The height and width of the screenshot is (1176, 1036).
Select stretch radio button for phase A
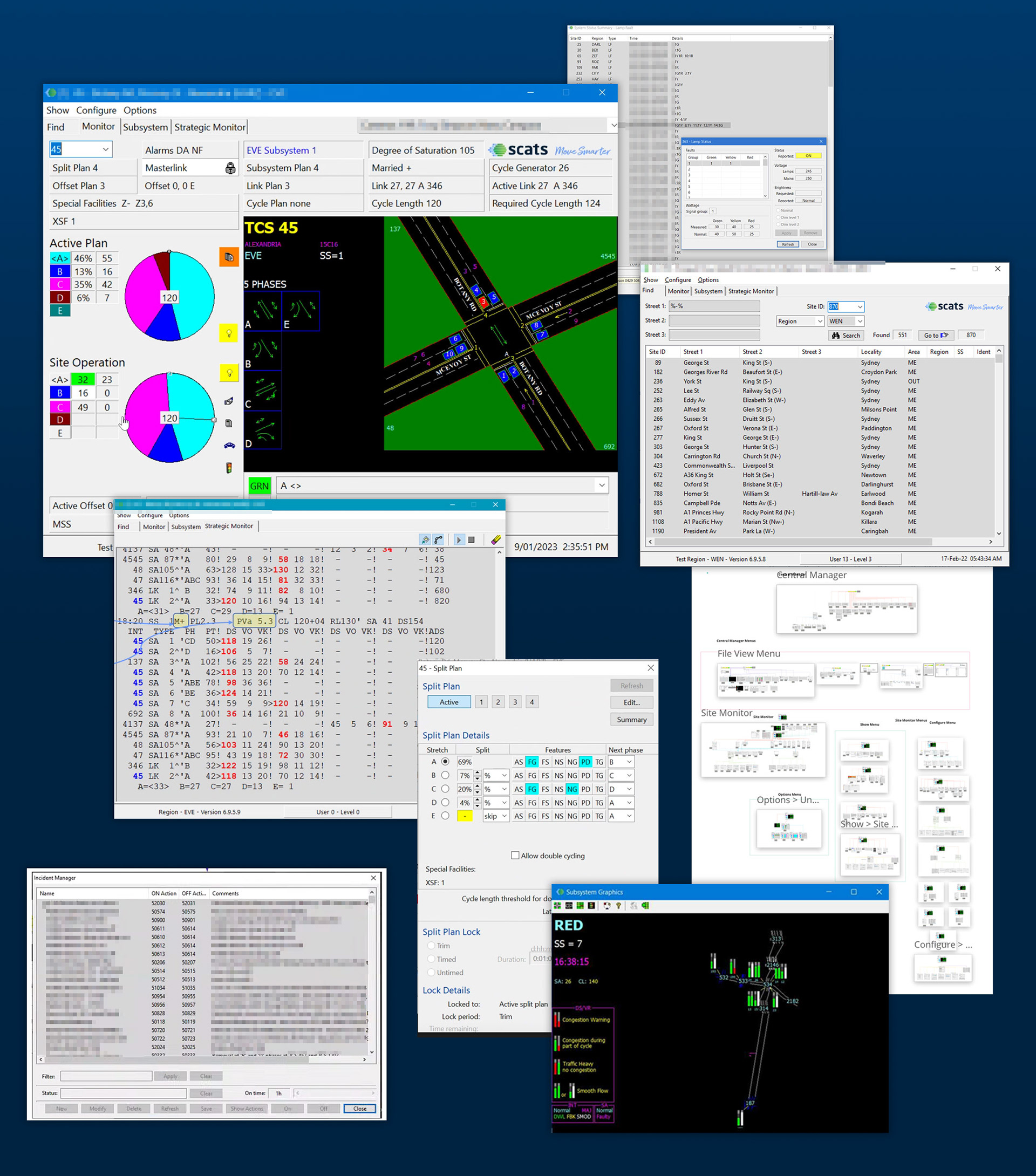click(x=445, y=762)
